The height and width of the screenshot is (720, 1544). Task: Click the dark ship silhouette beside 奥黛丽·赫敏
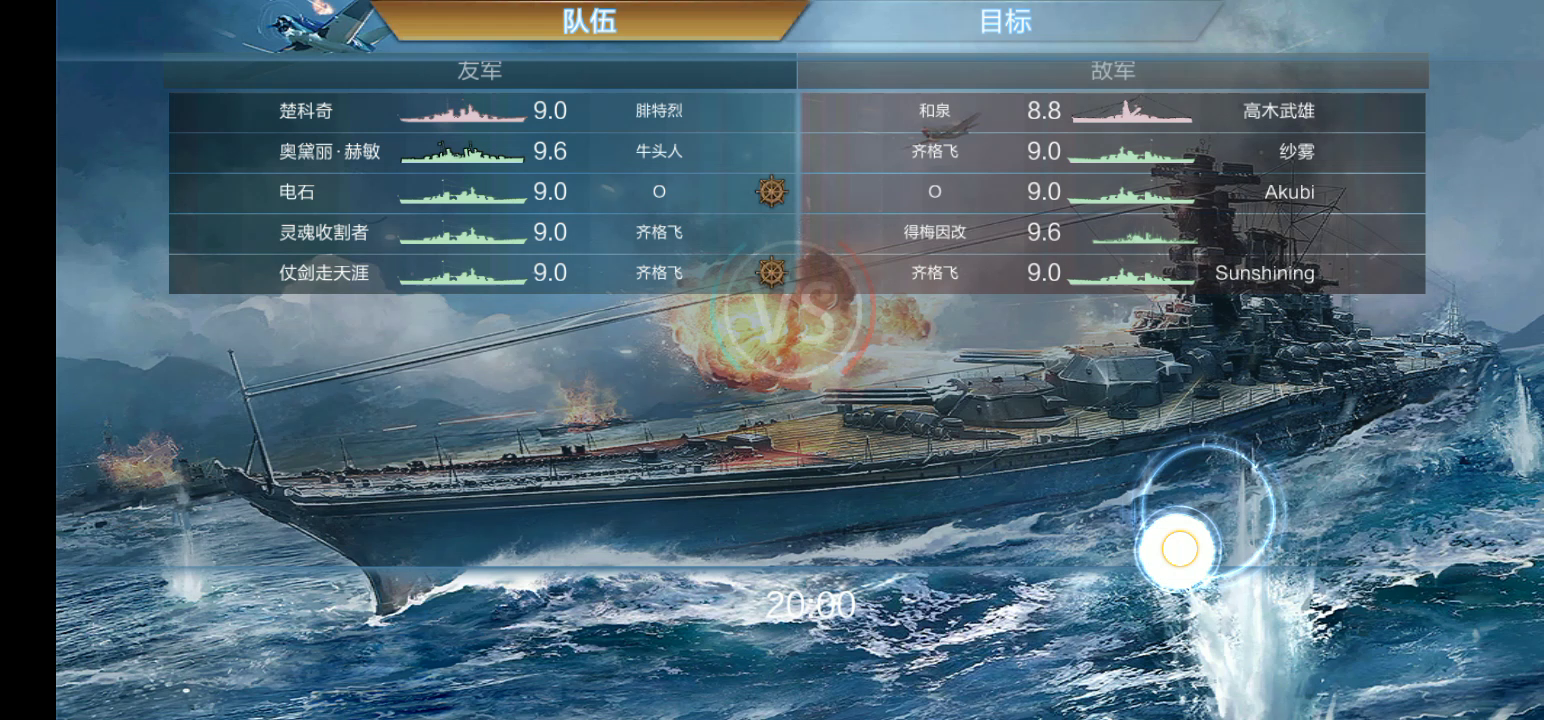463,152
